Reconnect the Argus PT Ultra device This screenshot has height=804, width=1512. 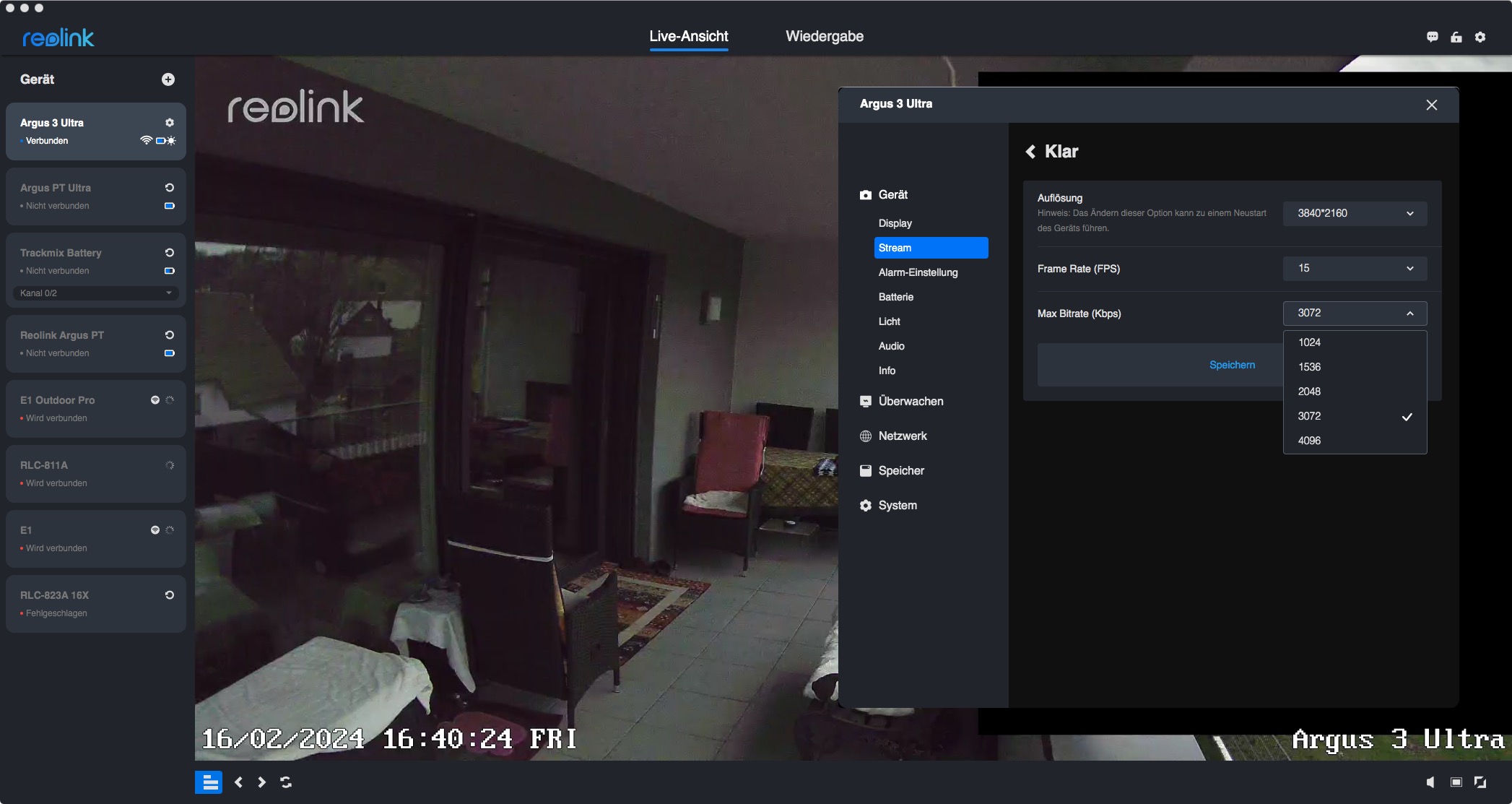(x=170, y=188)
